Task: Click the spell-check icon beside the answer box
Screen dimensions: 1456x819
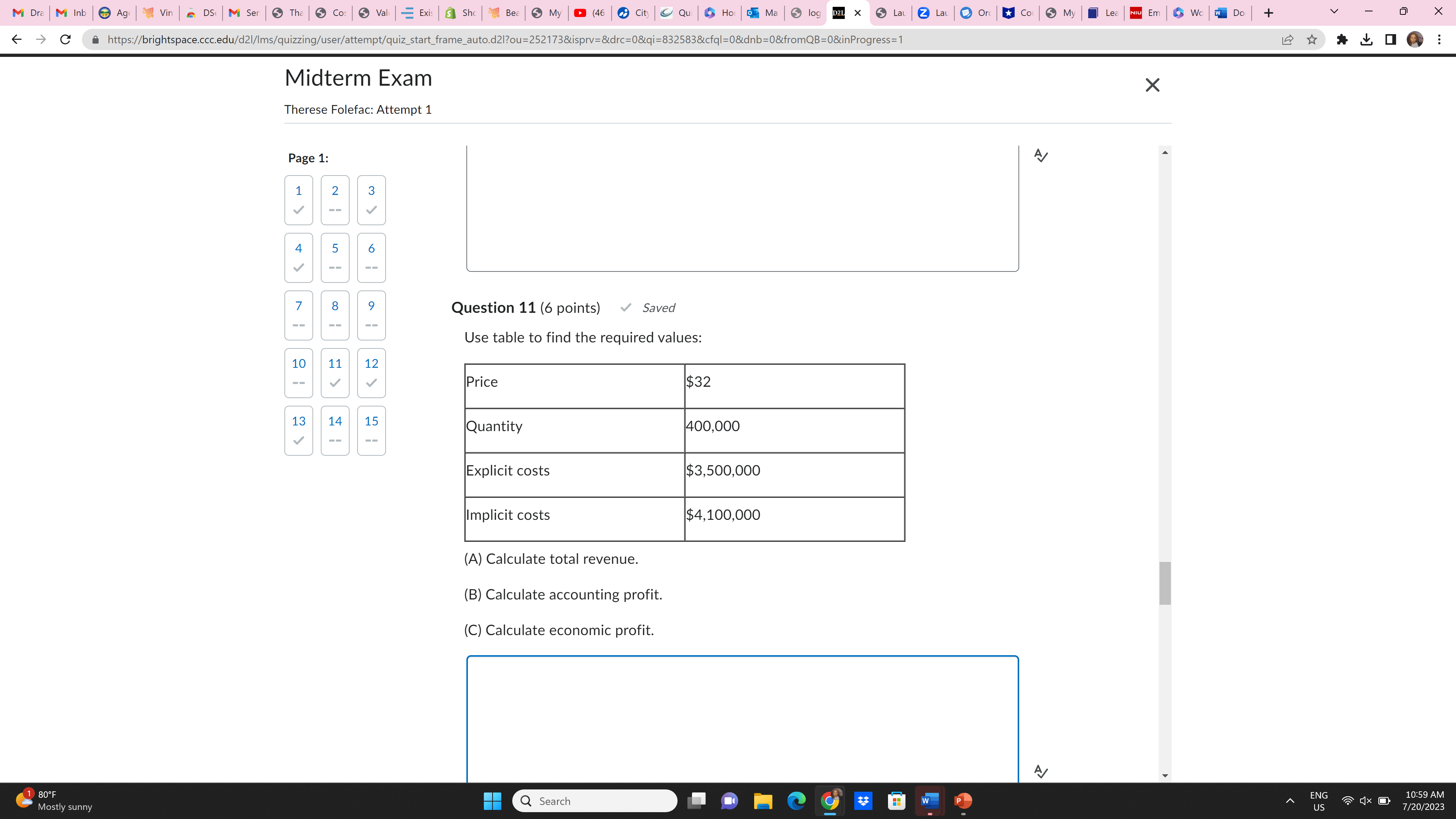Action: (x=1042, y=772)
